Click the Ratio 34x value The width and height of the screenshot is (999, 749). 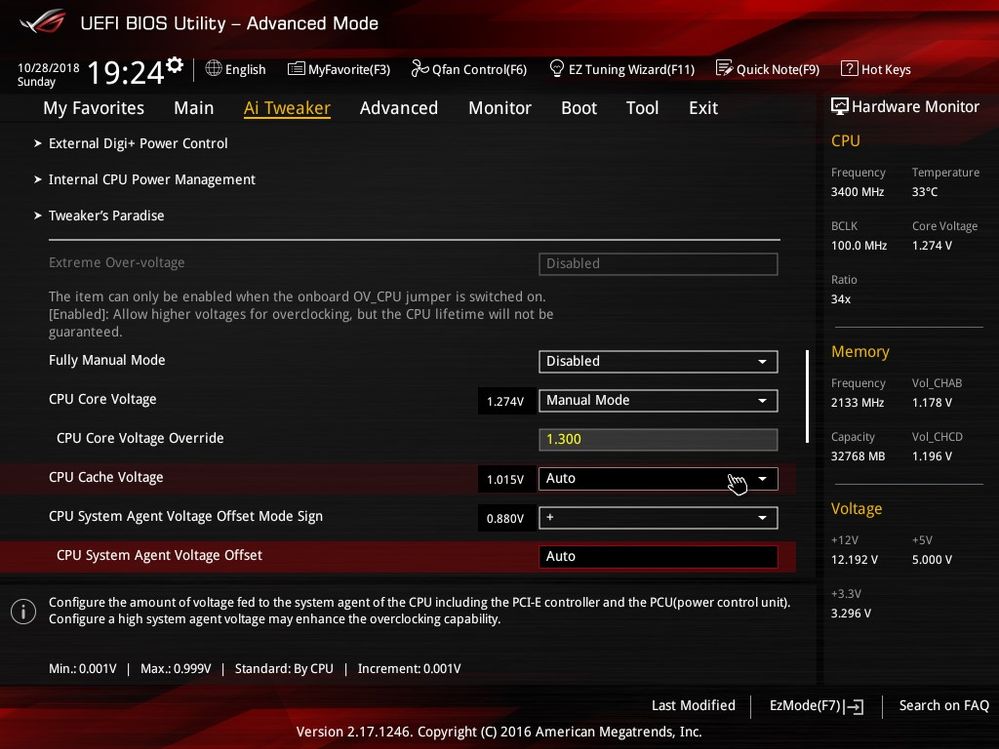point(840,299)
